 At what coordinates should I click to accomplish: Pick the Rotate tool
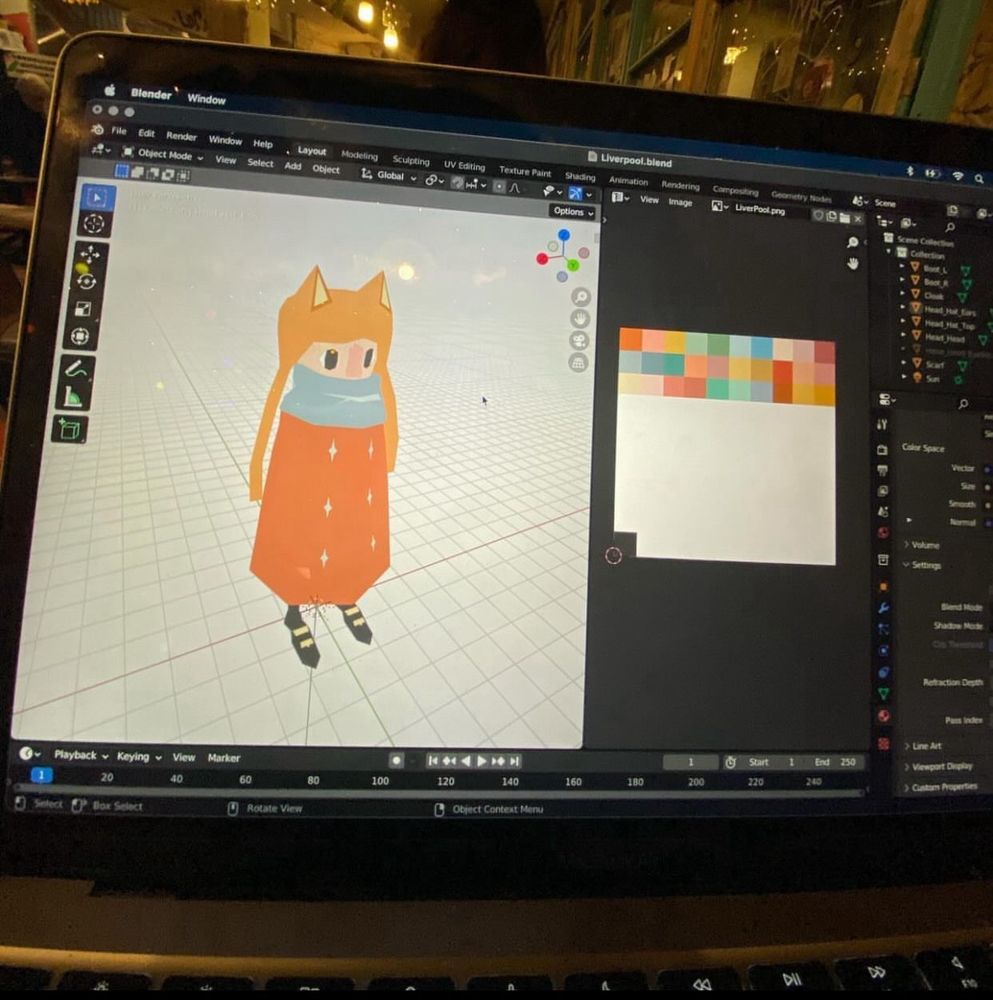tap(87, 281)
